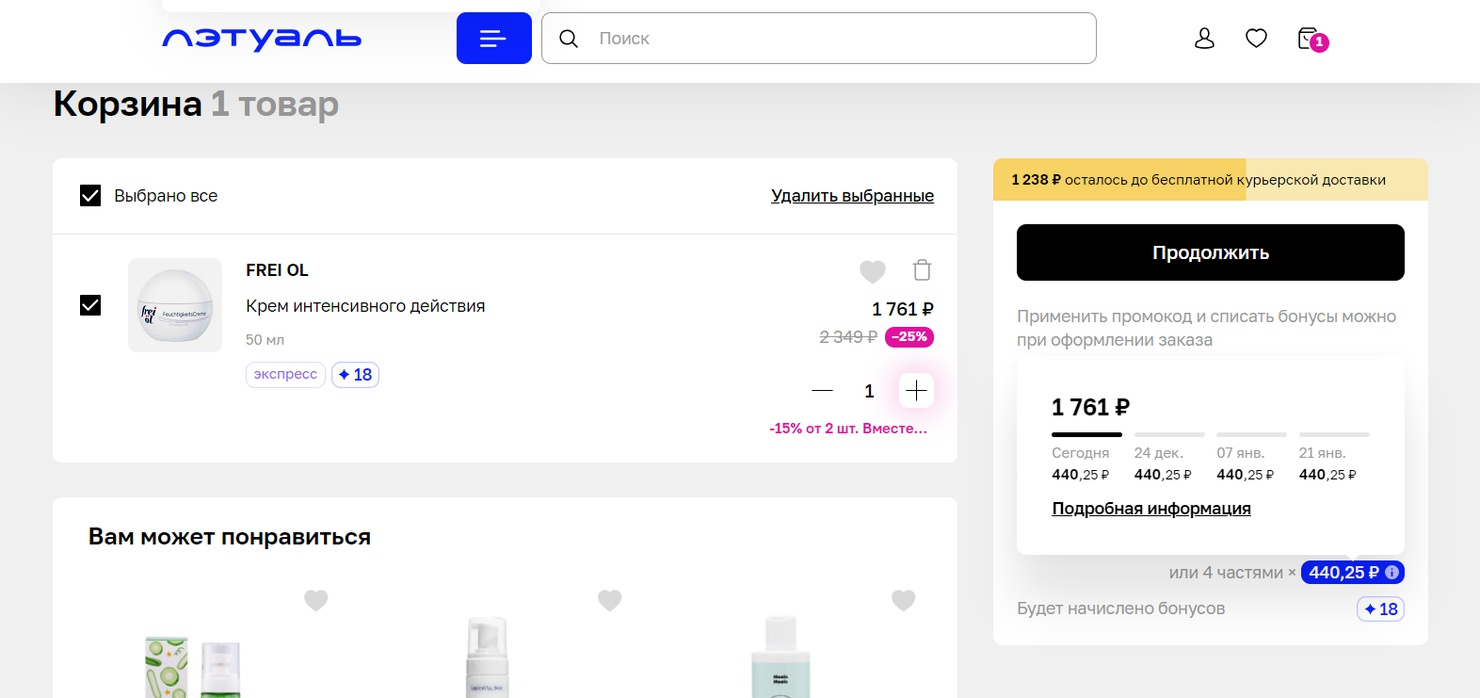
Task: Delete FREI OL item with trash icon
Action: point(922,270)
